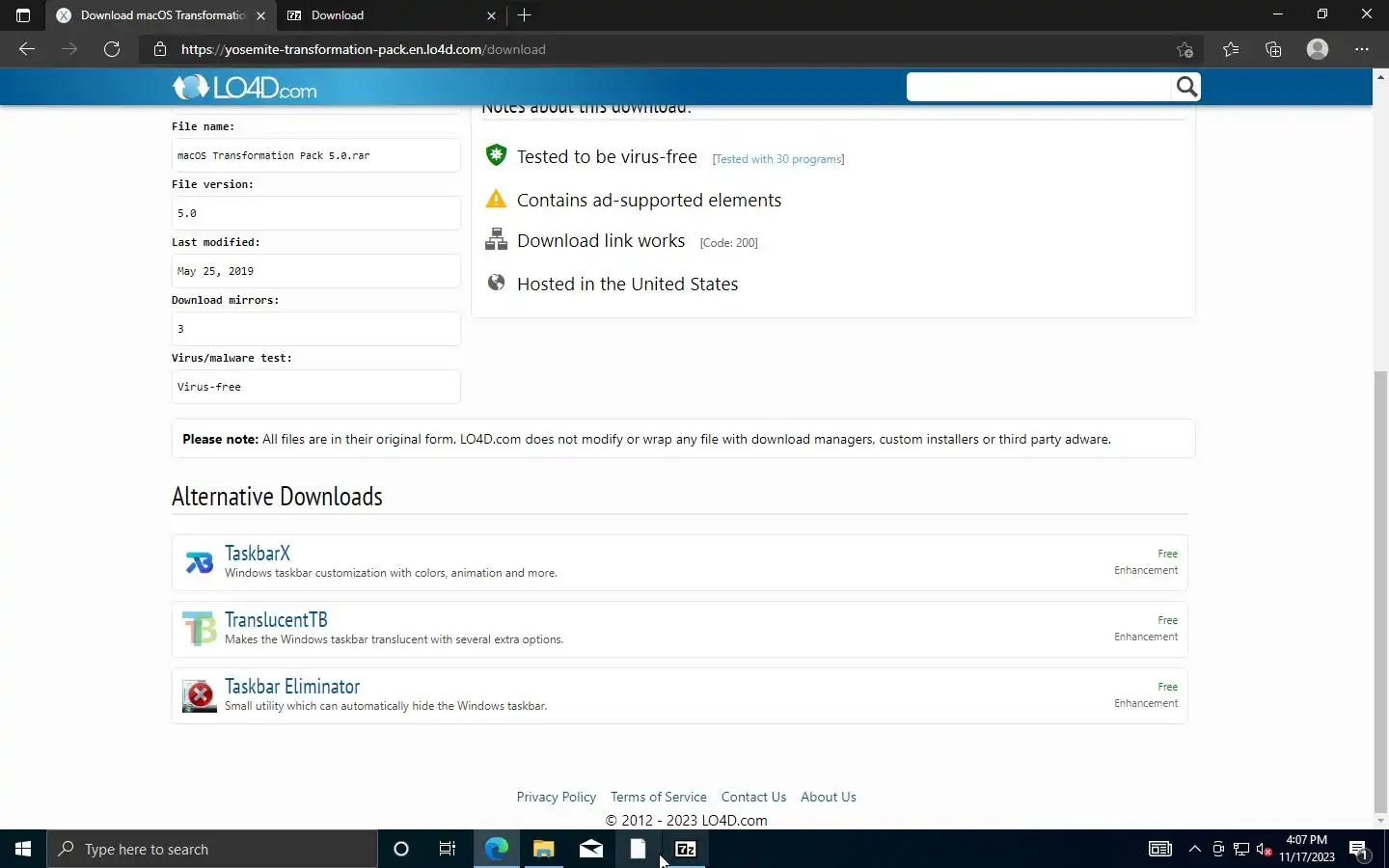This screenshot has height=868, width=1389.
Task: Open the TaskbarX download link
Action: (x=258, y=553)
